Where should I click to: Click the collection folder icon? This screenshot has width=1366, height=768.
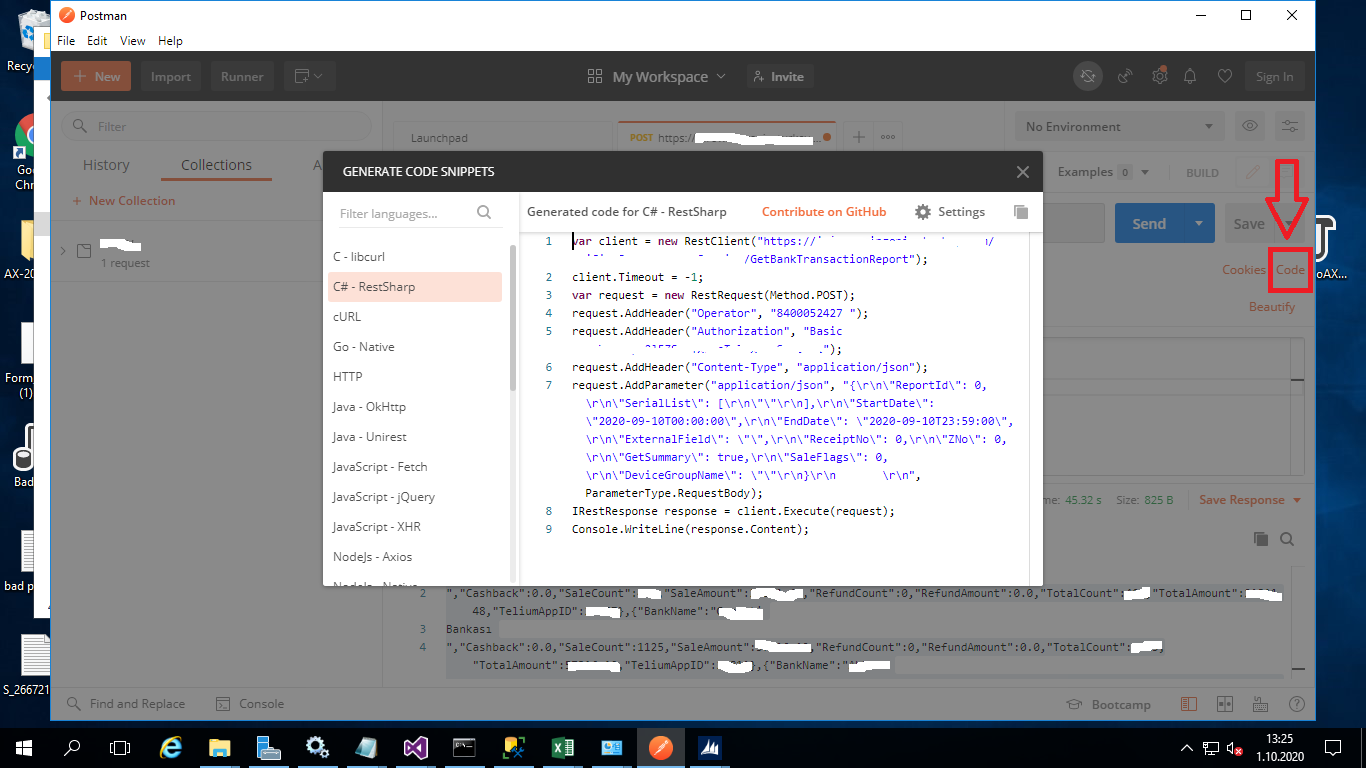pyautogui.click(x=84, y=251)
